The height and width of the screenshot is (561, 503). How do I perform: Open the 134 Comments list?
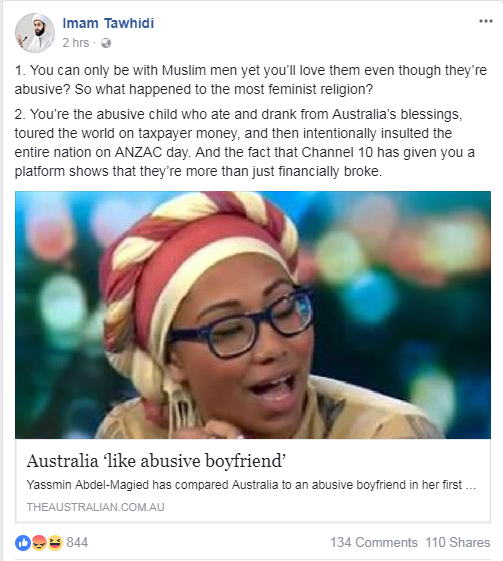373,542
